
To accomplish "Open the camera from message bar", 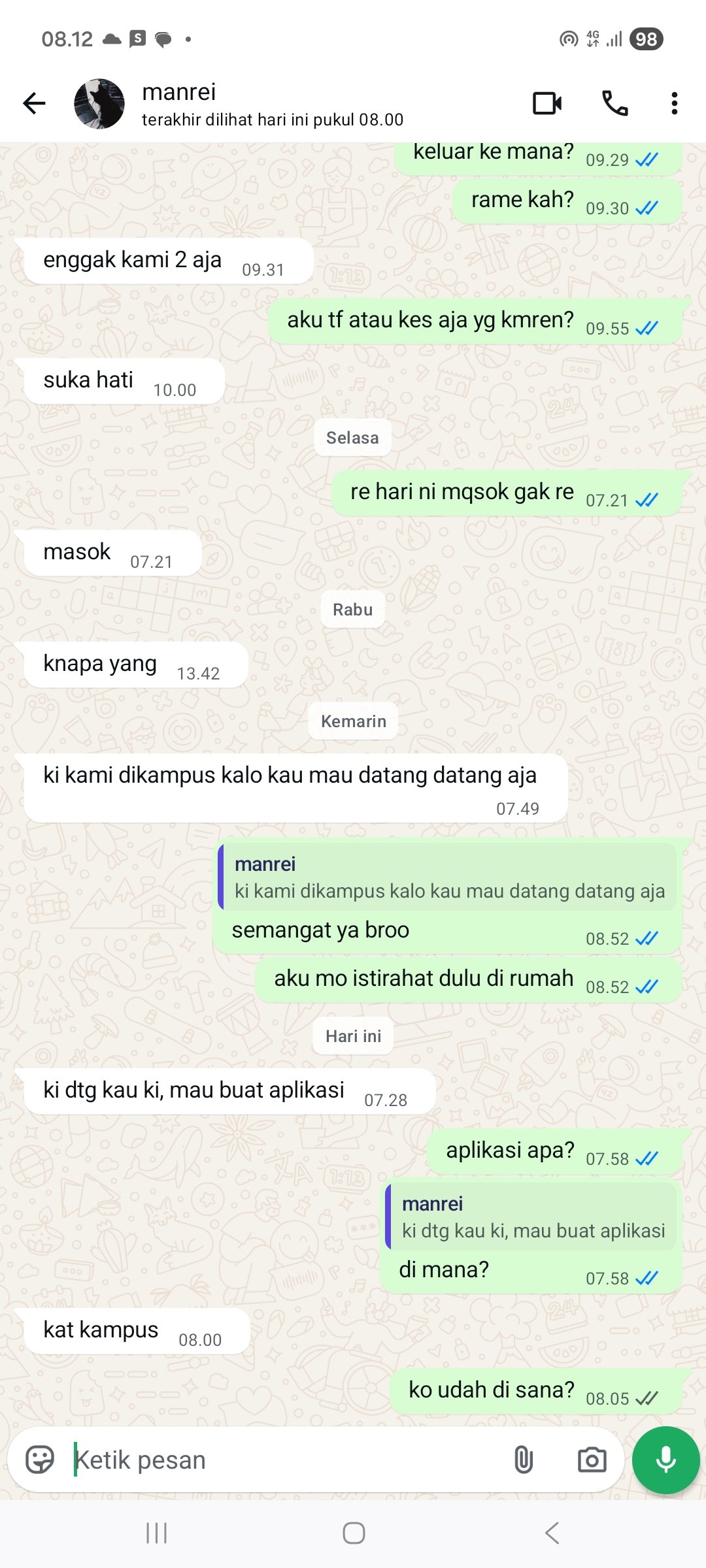I will pyautogui.click(x=592, y=1460).
